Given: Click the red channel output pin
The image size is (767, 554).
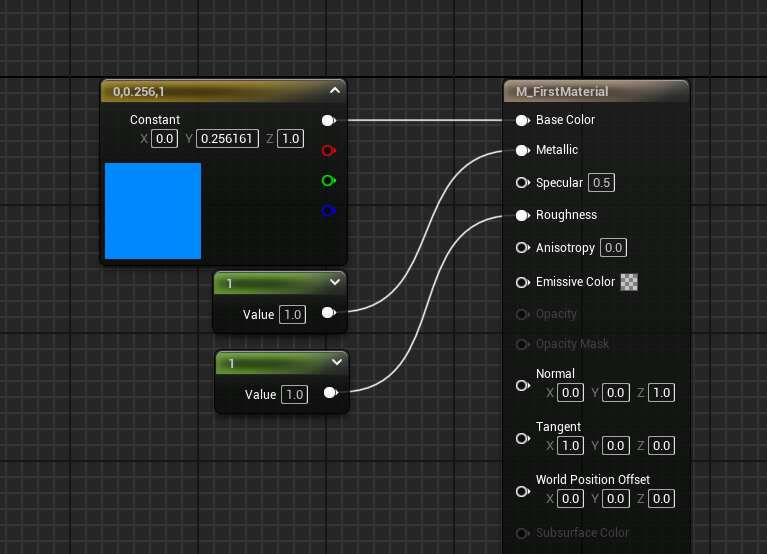Looking at the screenshot, I should 329,151.
